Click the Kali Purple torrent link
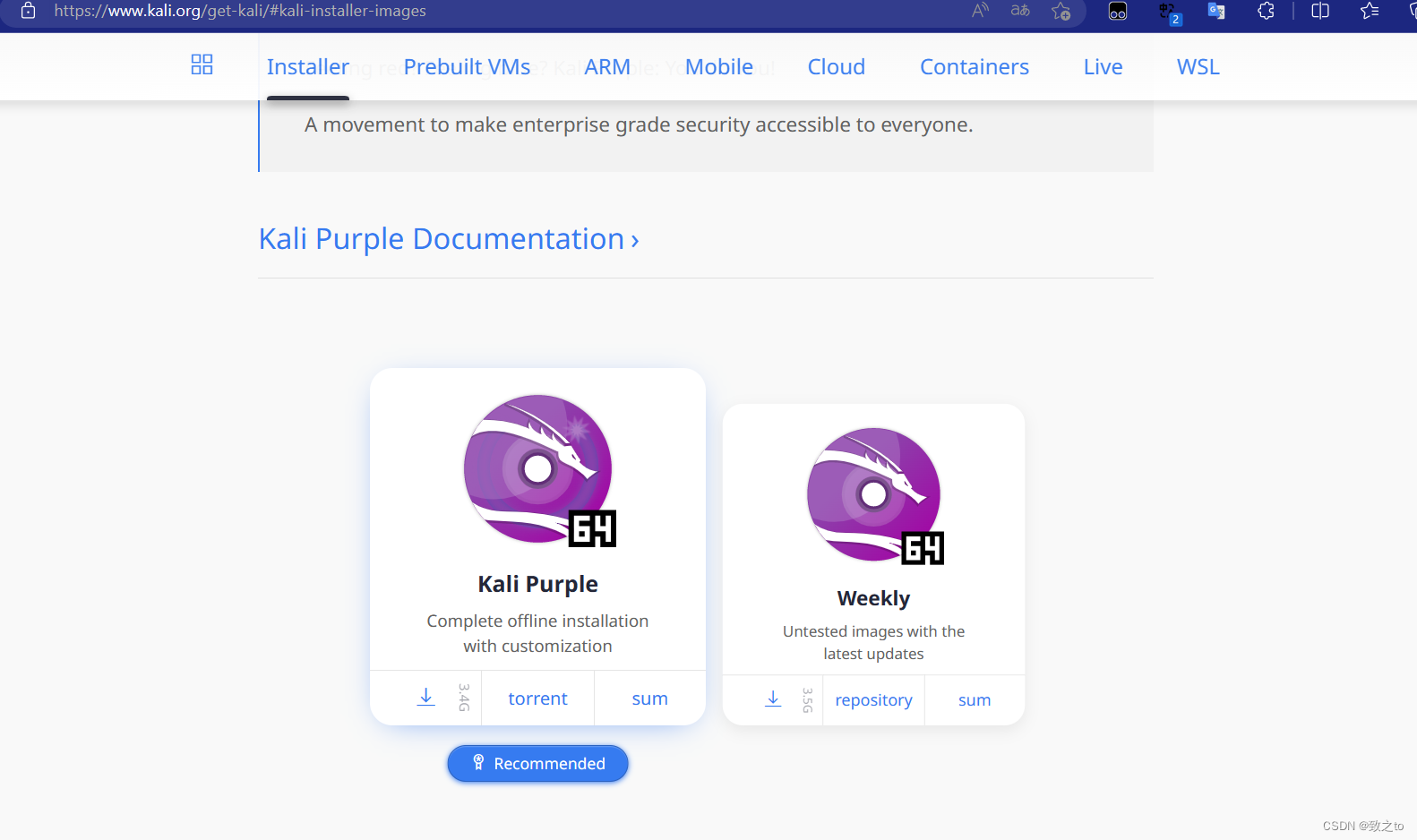The height and width of the screenshot is (840, 1417). (537, 699)
